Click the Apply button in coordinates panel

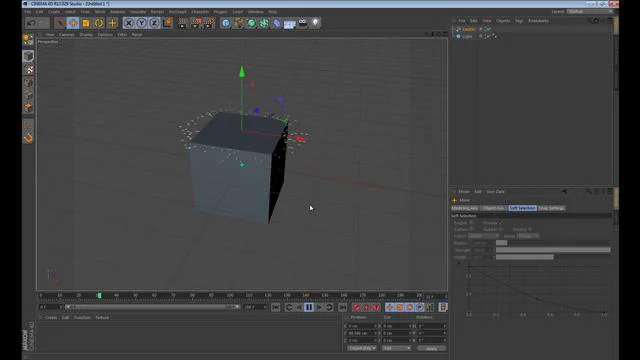pos(431,348)
